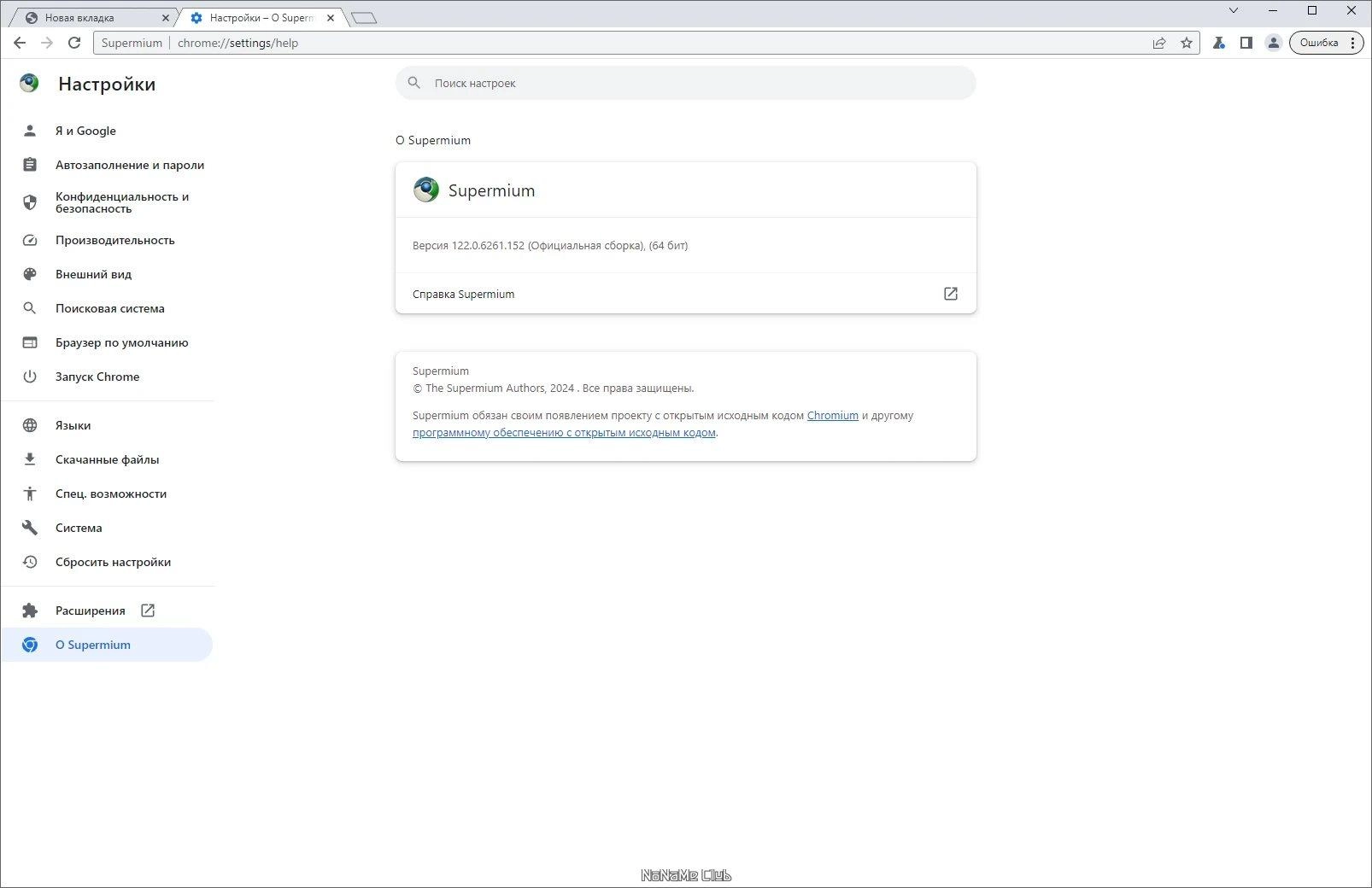The height and width of the screenshot is (888, 1372).
Task: Open a new tab with the new tab button
Action: tap(364, 17)
